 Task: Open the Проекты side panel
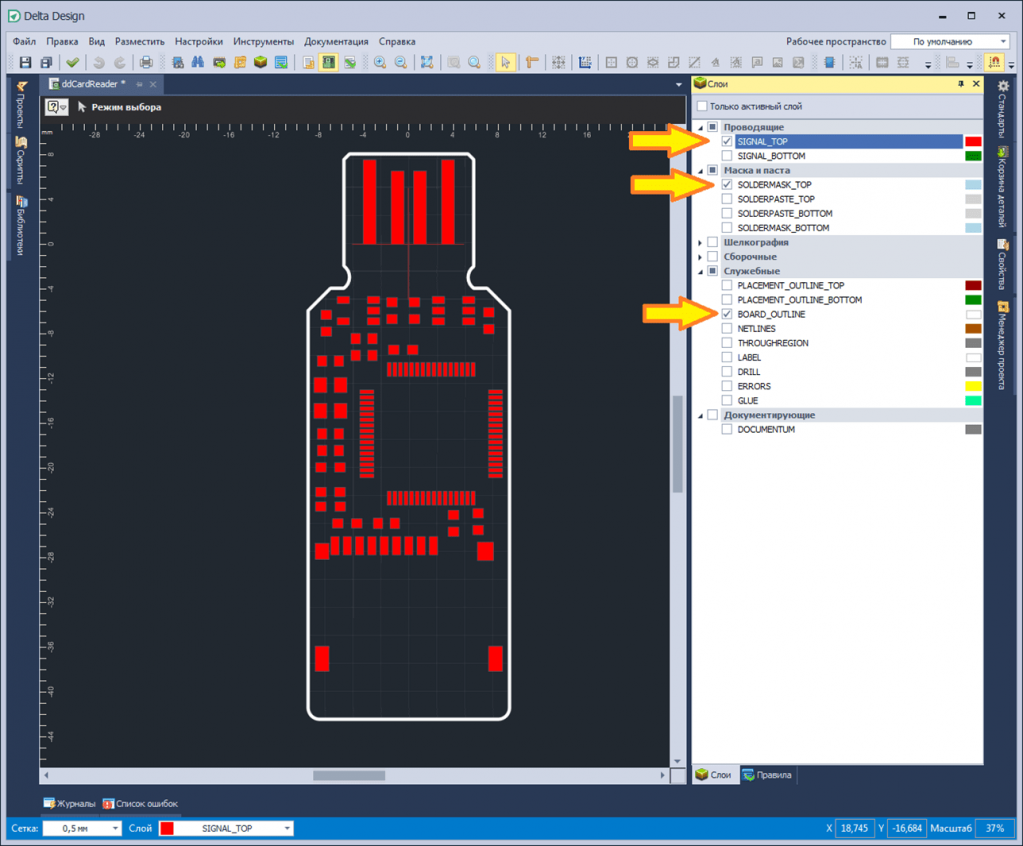(22, 104)
